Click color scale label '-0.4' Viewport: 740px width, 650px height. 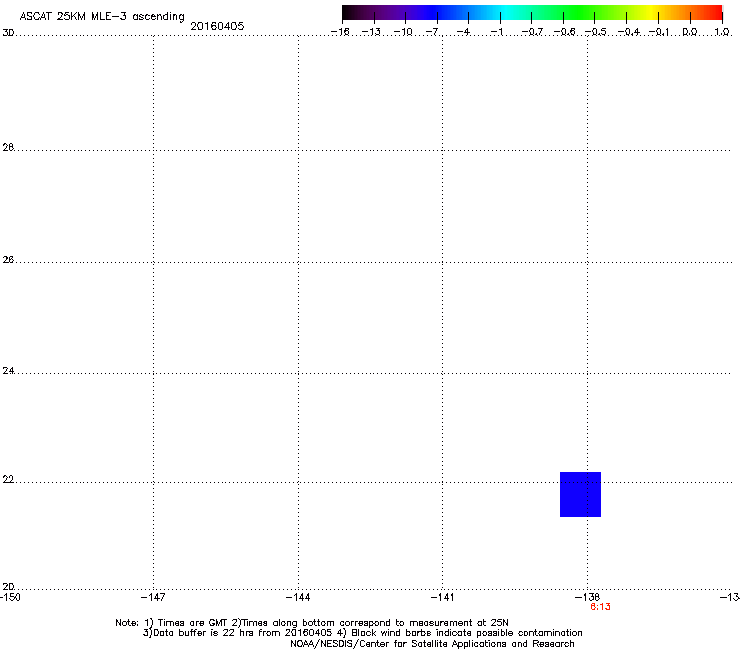[x=629, y=32]
